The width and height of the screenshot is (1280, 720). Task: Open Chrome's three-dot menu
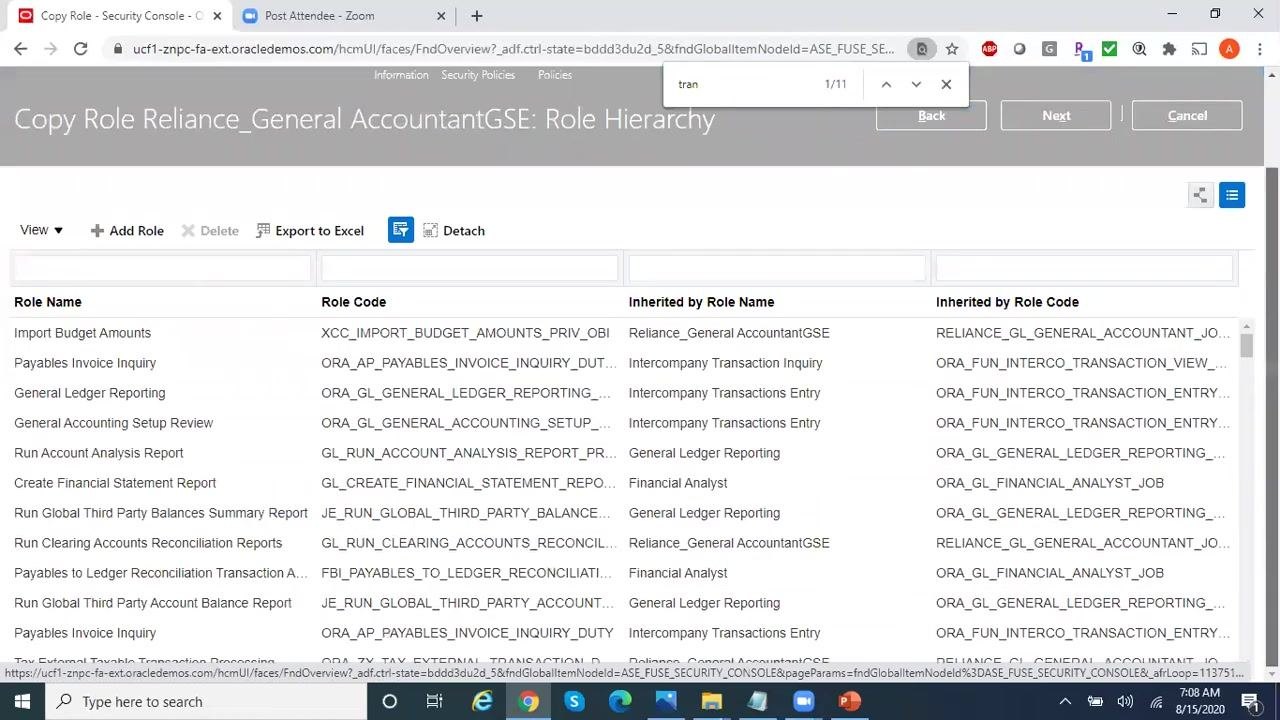point(1259,48)
